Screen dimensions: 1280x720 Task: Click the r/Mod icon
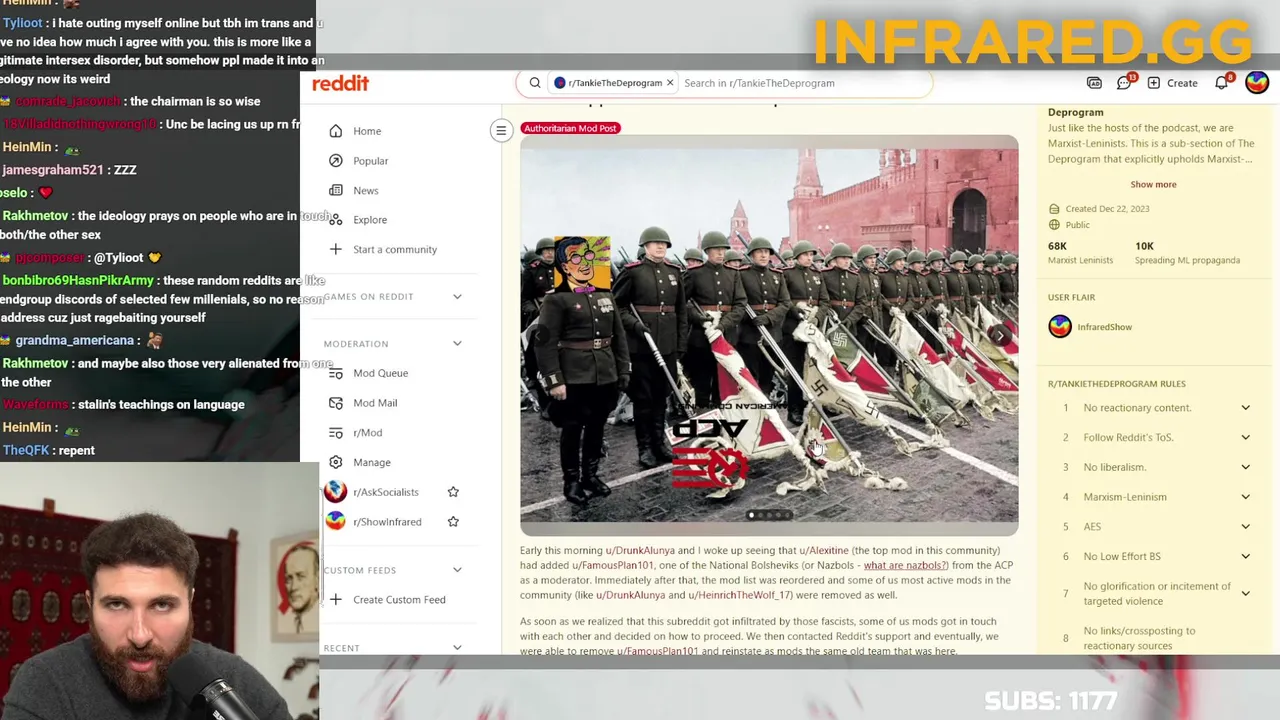(335, 433)
